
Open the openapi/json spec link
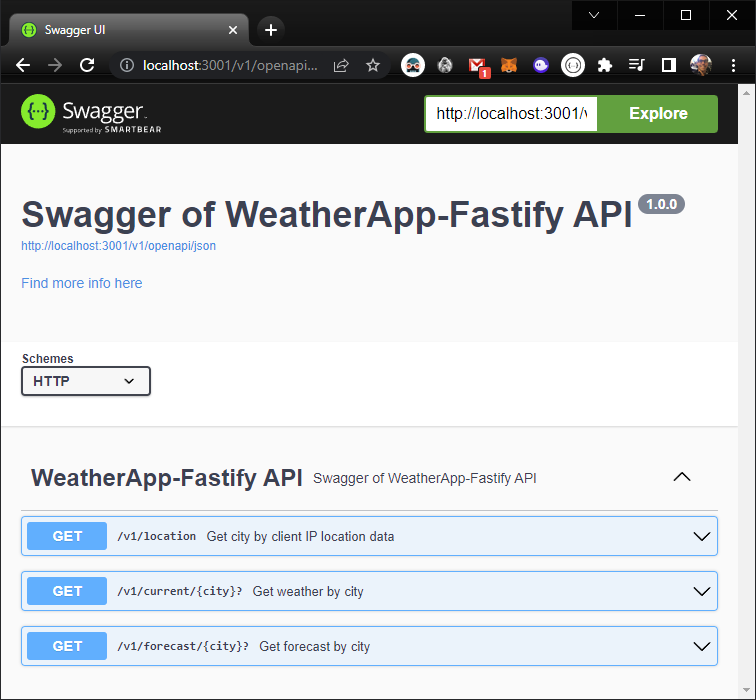[118, 246]
